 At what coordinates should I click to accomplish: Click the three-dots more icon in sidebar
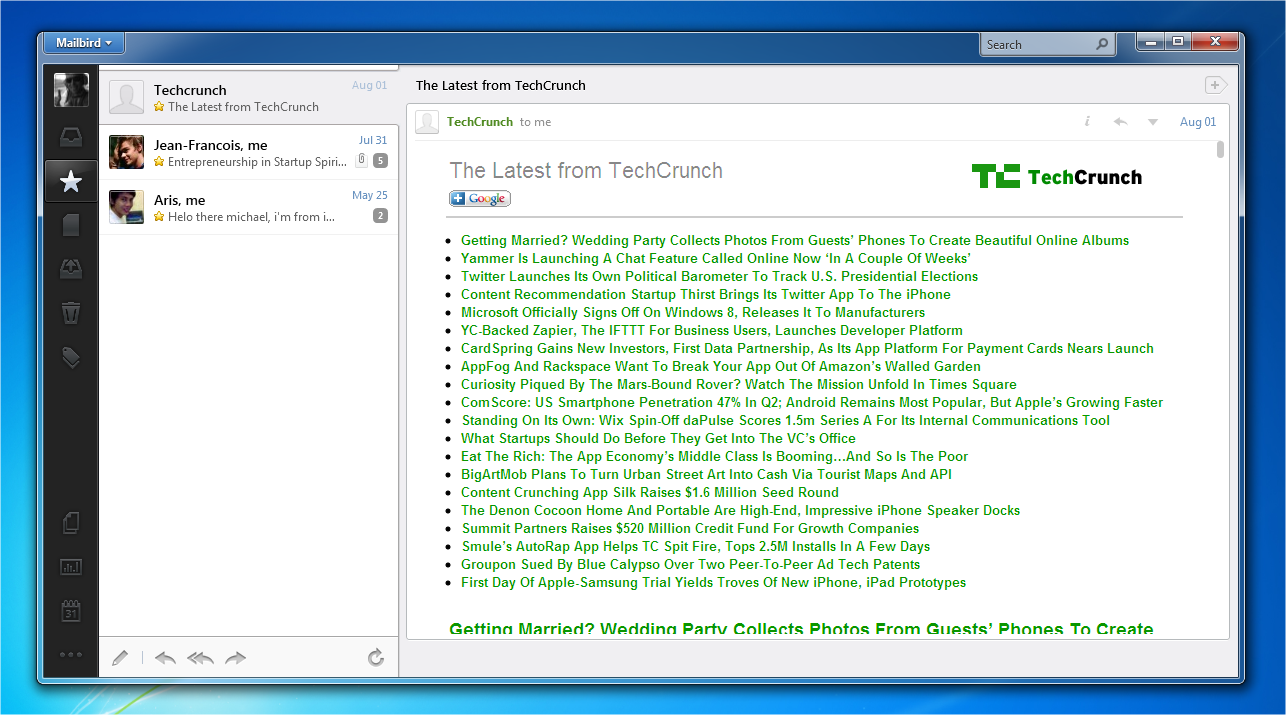tap(71, 655)
